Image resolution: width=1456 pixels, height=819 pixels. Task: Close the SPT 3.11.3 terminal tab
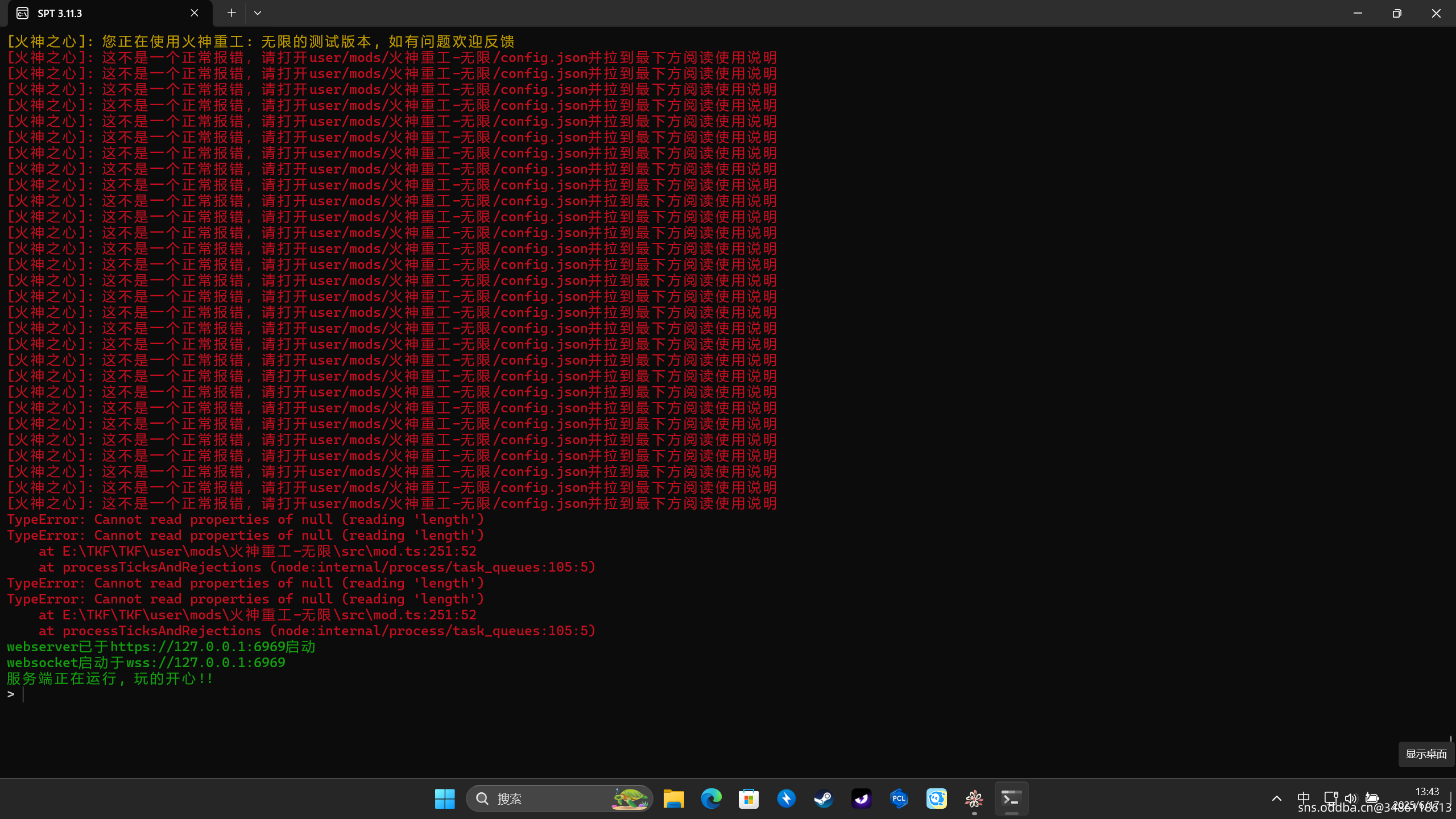click(195, 13)
